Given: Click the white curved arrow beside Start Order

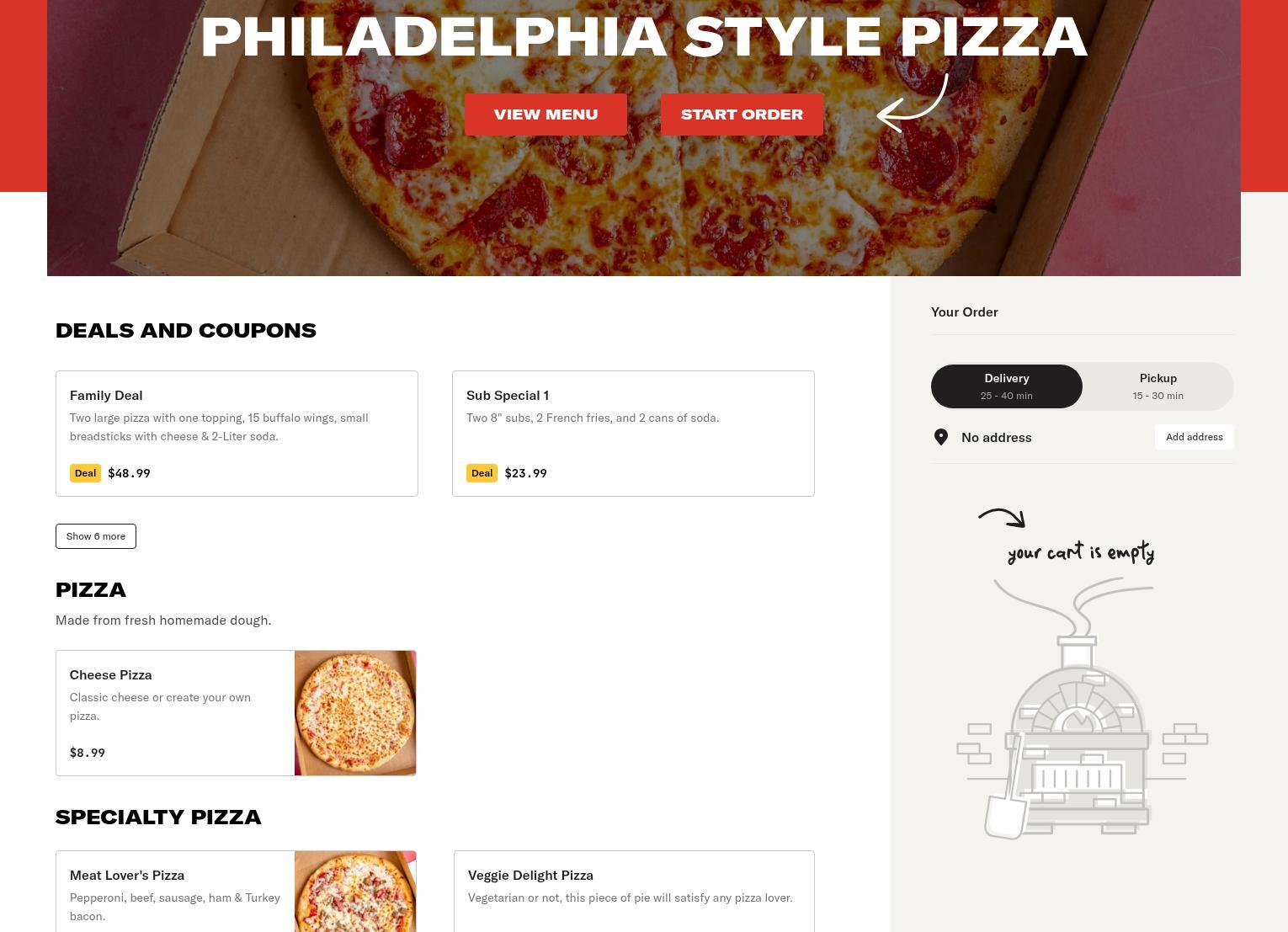Looking at the screenshot, I should point(913,103).
